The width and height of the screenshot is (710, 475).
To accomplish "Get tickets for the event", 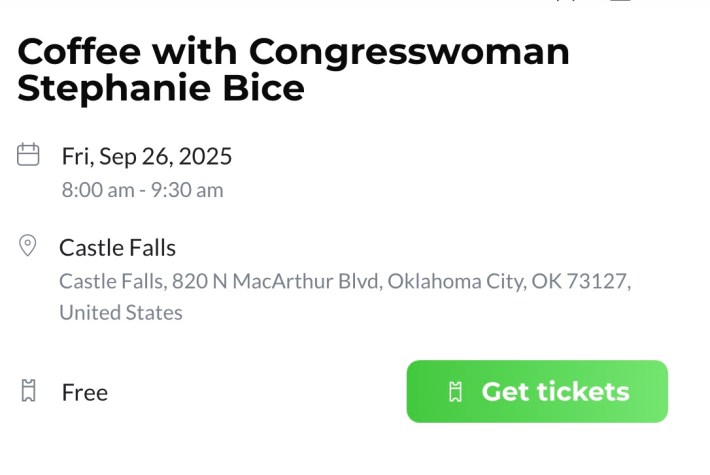I will 537,391.
